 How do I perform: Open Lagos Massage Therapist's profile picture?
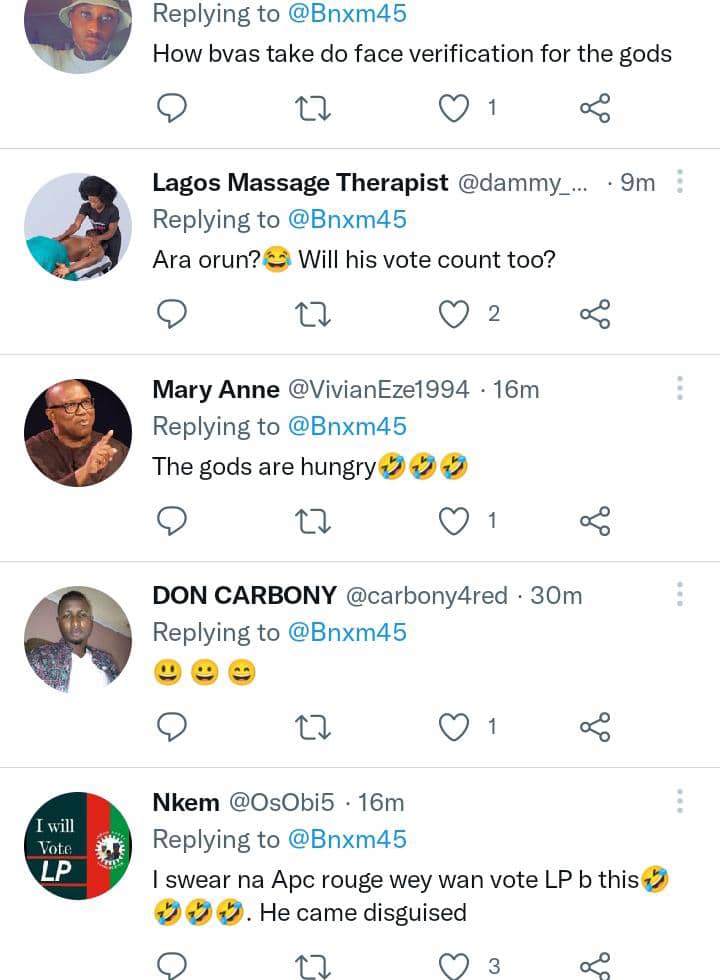78,227
